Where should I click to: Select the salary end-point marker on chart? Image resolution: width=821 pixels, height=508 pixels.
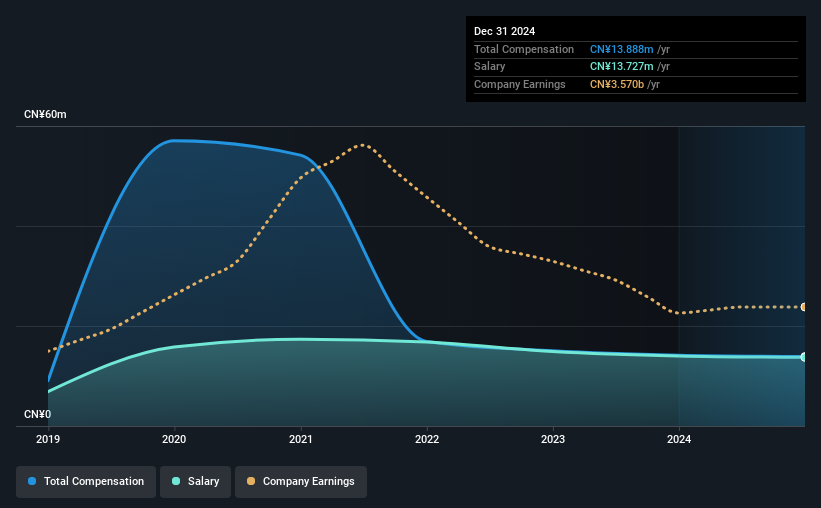(x=804, y=357)
